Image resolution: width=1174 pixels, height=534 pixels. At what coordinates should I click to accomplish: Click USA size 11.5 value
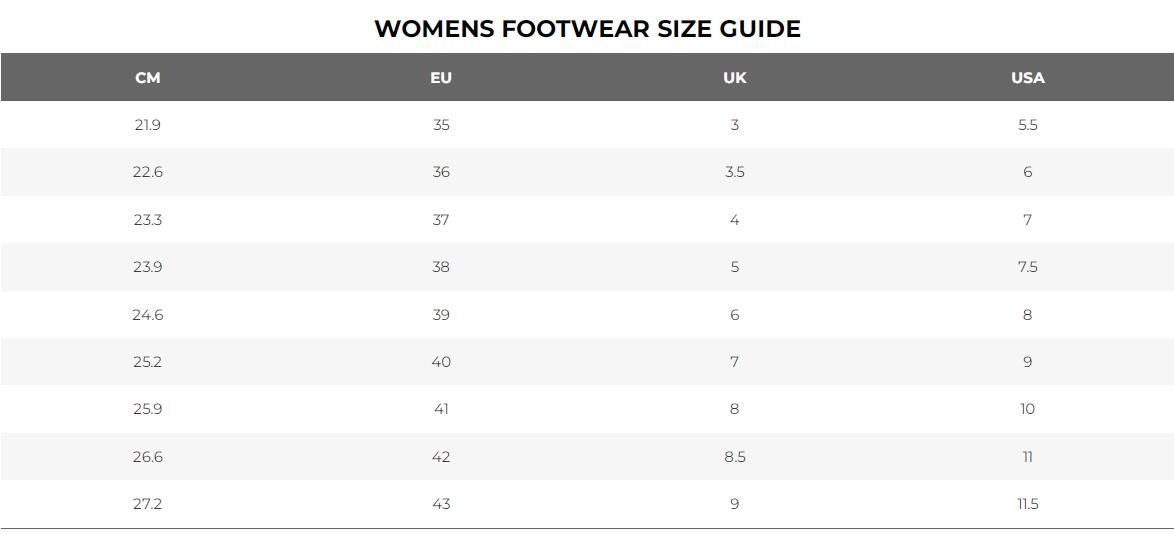tap(1027, 504)
